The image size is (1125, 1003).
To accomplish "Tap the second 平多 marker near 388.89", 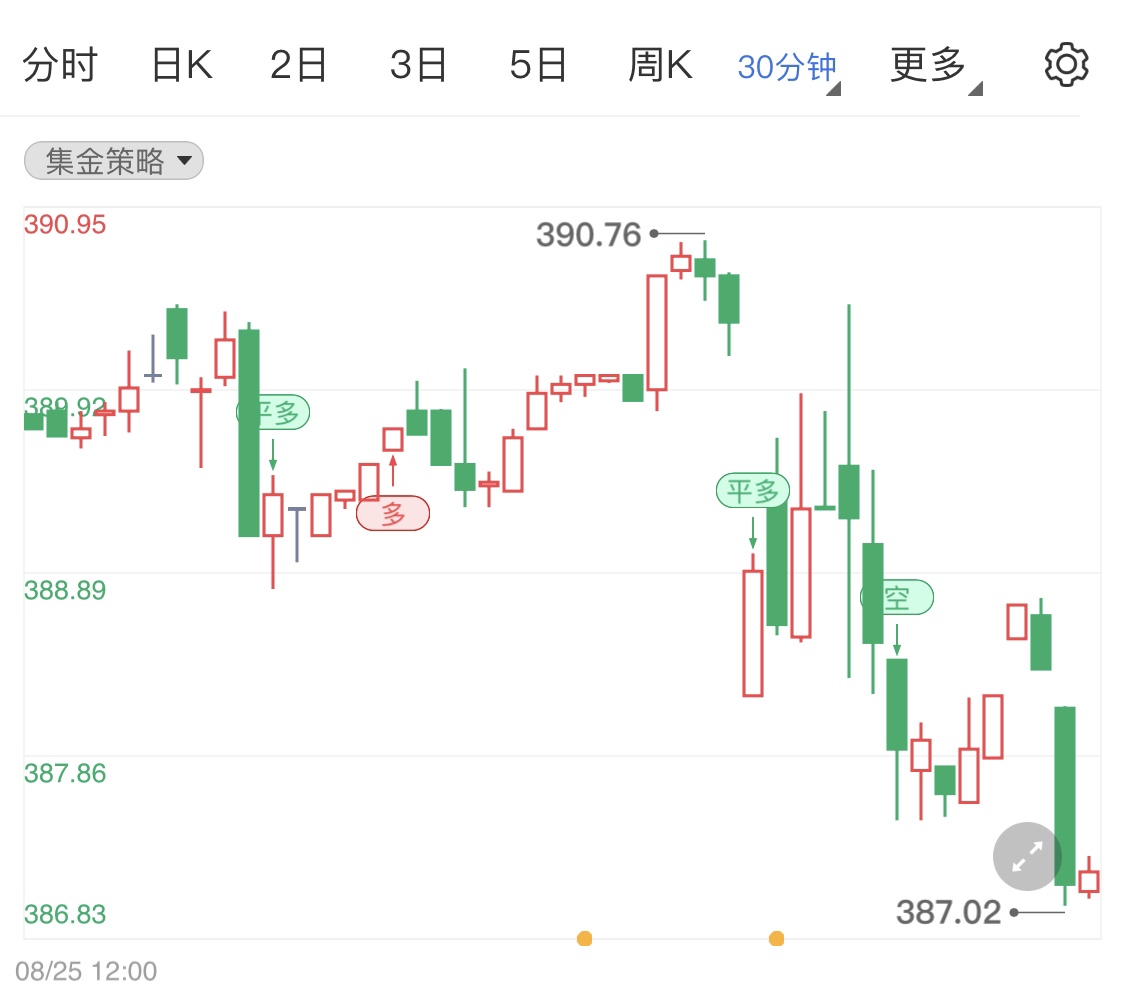I will point(753,491).
